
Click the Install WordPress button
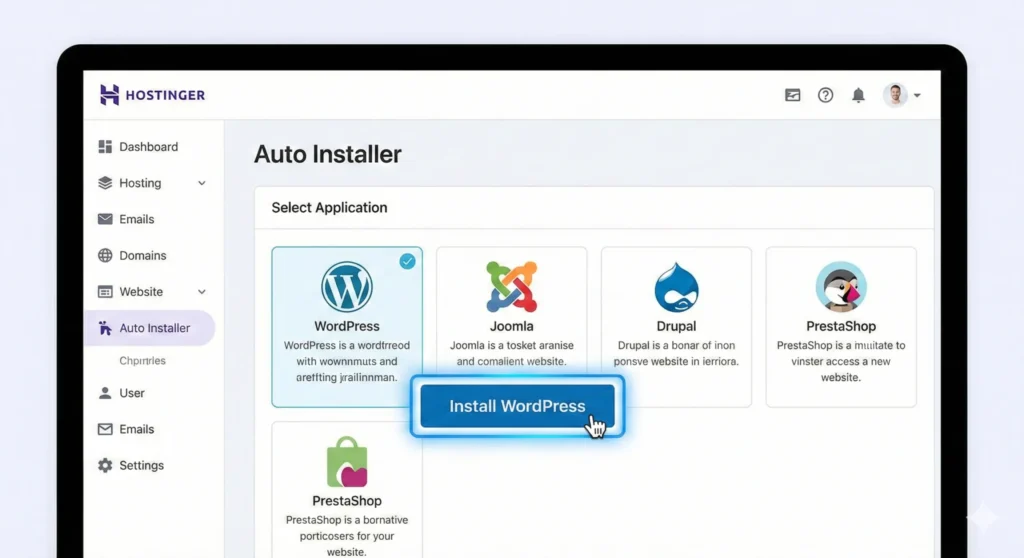[x=517, y=406]
